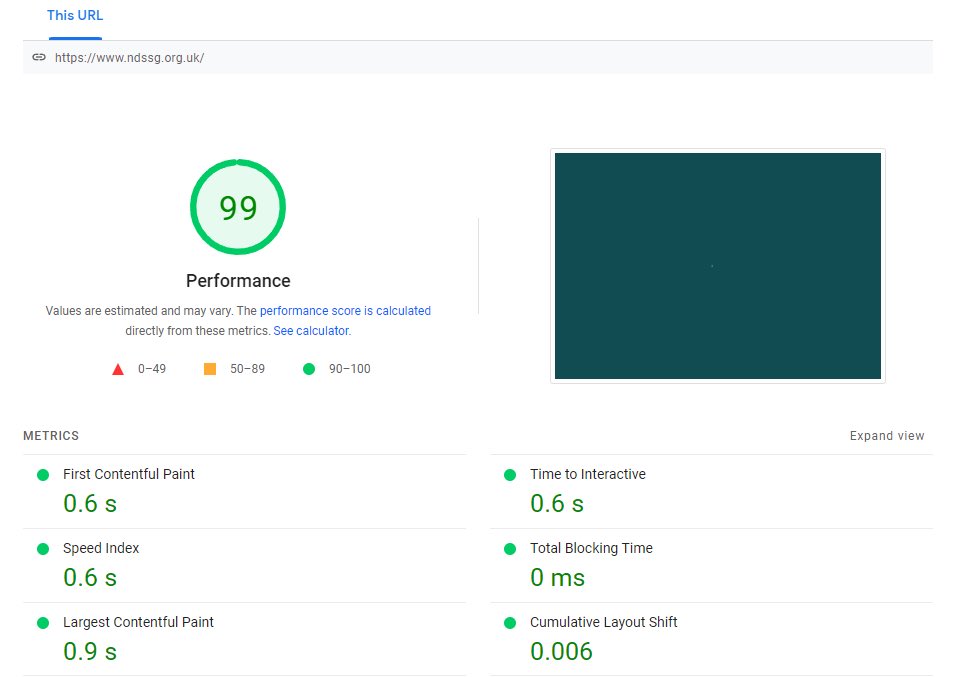Click the Total Blocking Time label
This screenshot has height=677, width=956.
pos(591,548)
